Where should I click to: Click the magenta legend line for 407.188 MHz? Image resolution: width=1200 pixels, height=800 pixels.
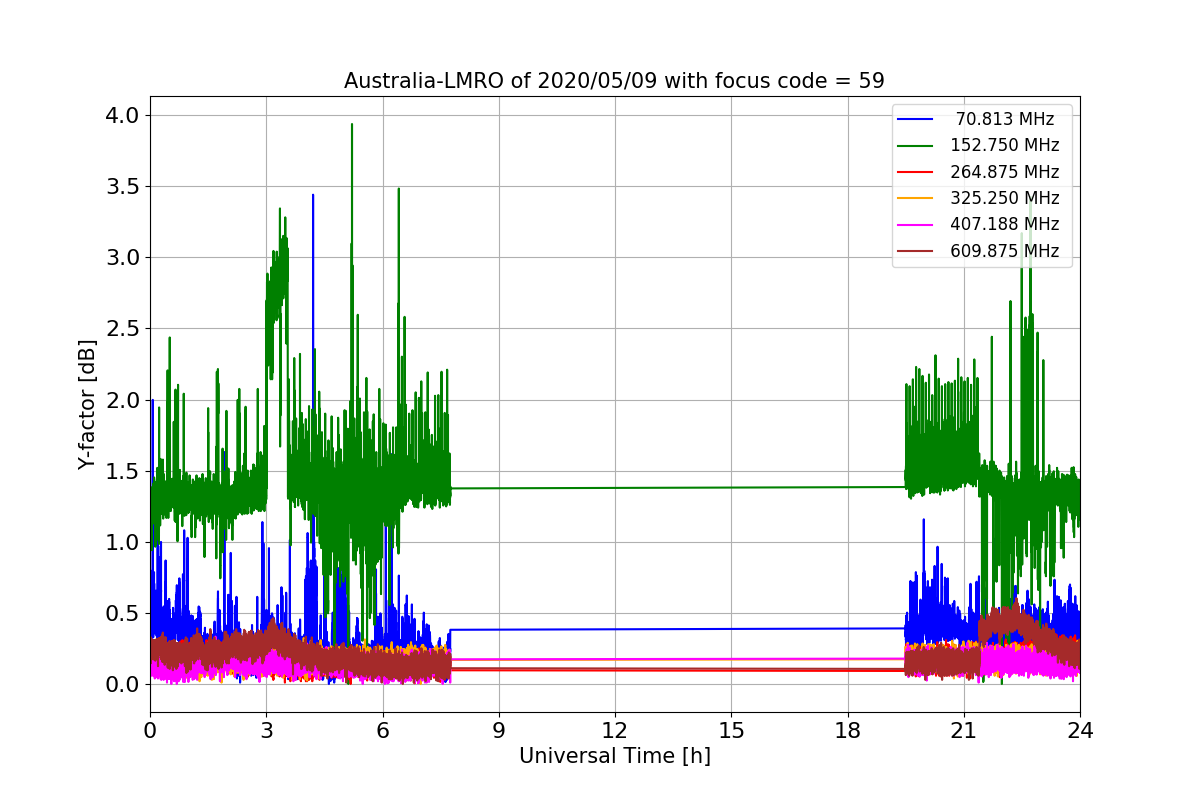[x=916, y=225]
